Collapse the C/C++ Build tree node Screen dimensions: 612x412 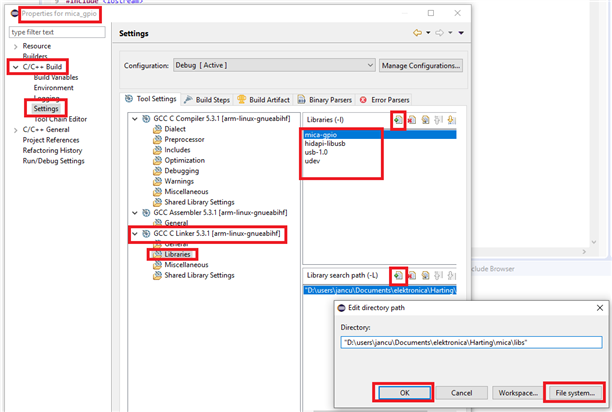(16, 67)
